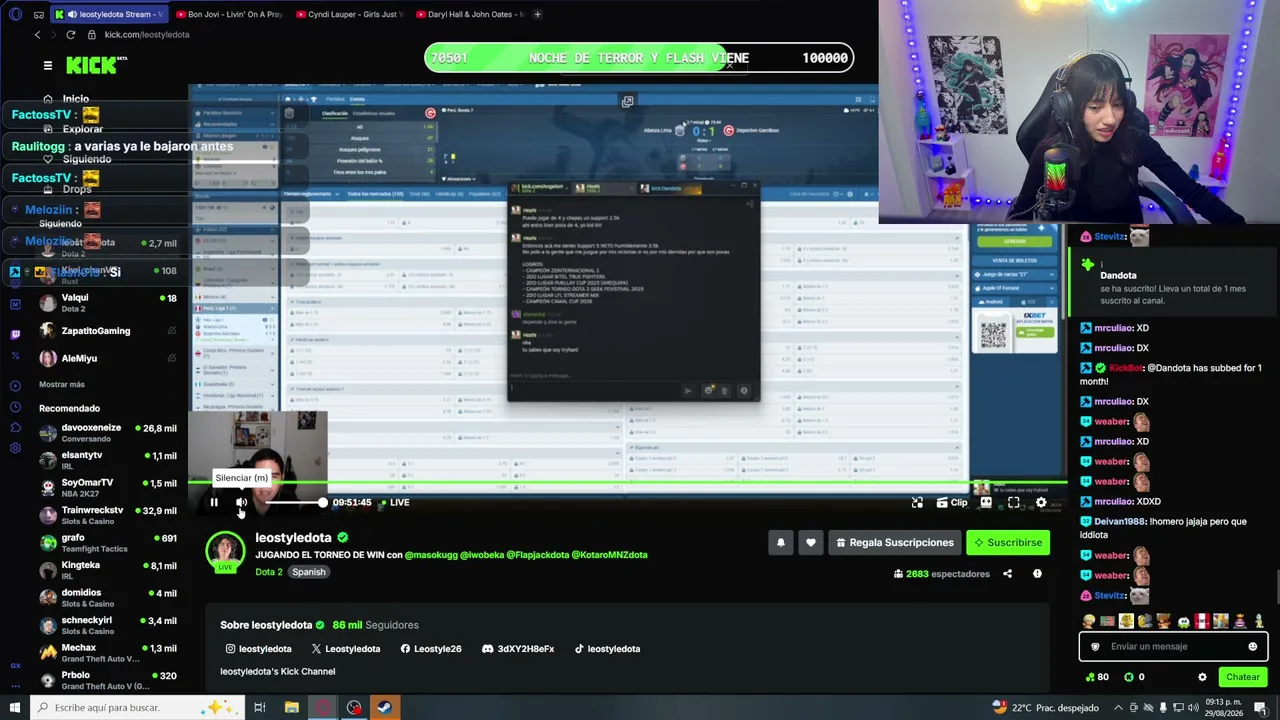
Task: Create a Clip of the stream
Action: tap(951, 502)
